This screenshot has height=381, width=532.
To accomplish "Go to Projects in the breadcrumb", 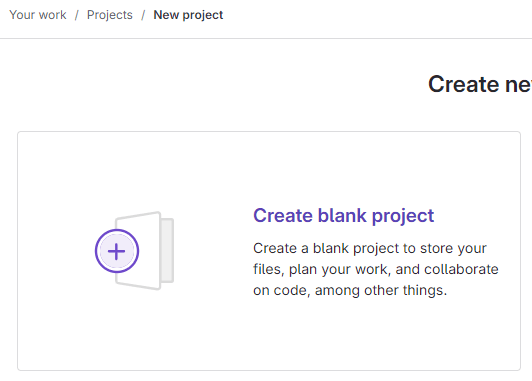I will (110, 15).
